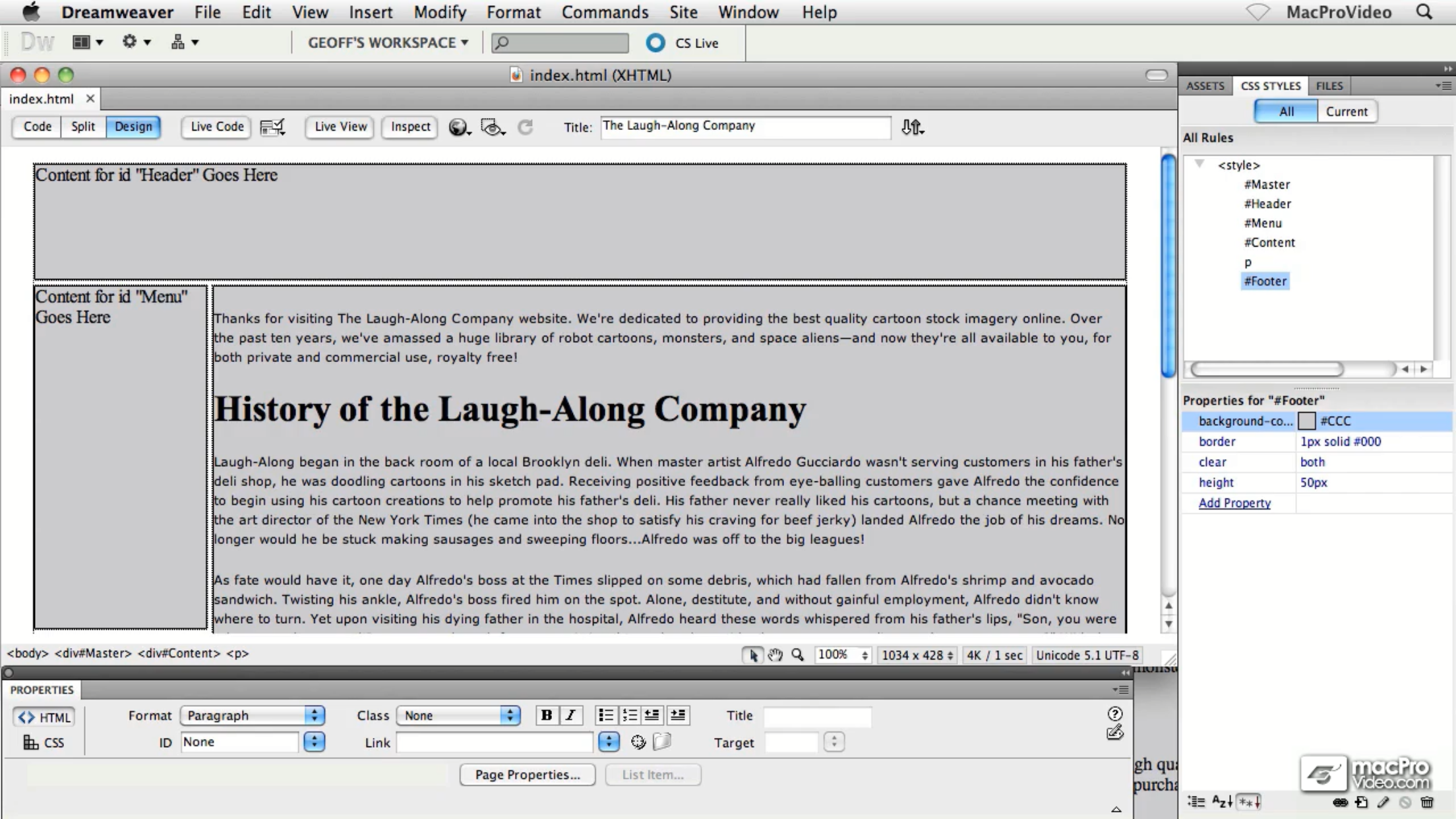This screenshot has width=1456, height=819.
Task: Click the Add Property link
Action: (x=1234, y=503)
